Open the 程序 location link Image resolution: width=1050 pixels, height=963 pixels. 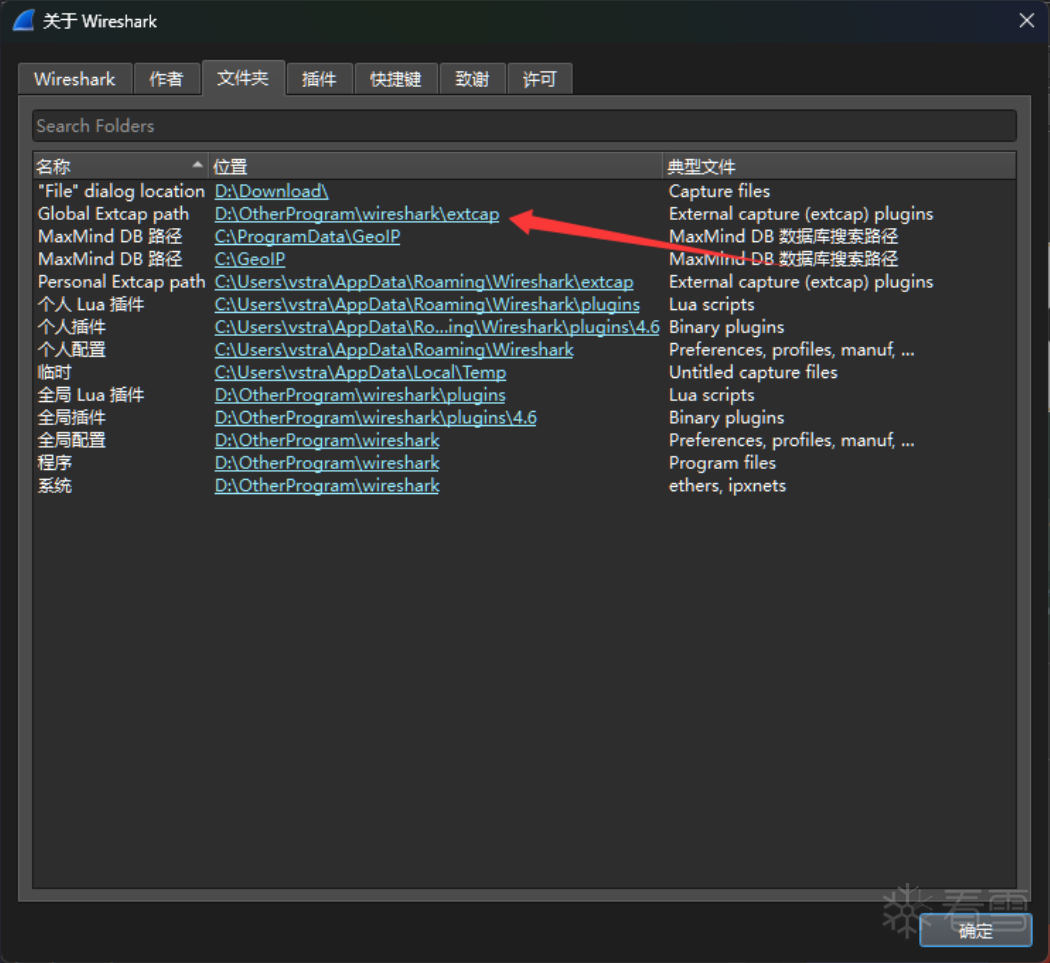tap(327, 463)
